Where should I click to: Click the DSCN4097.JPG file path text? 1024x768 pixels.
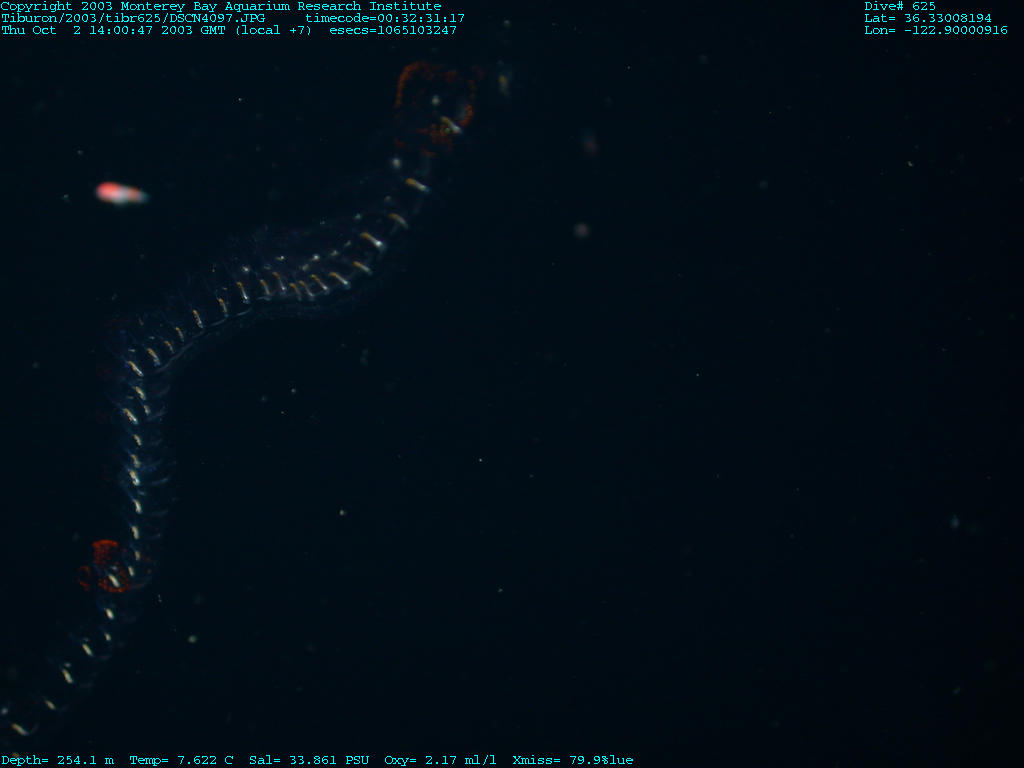tap(133, 18)
